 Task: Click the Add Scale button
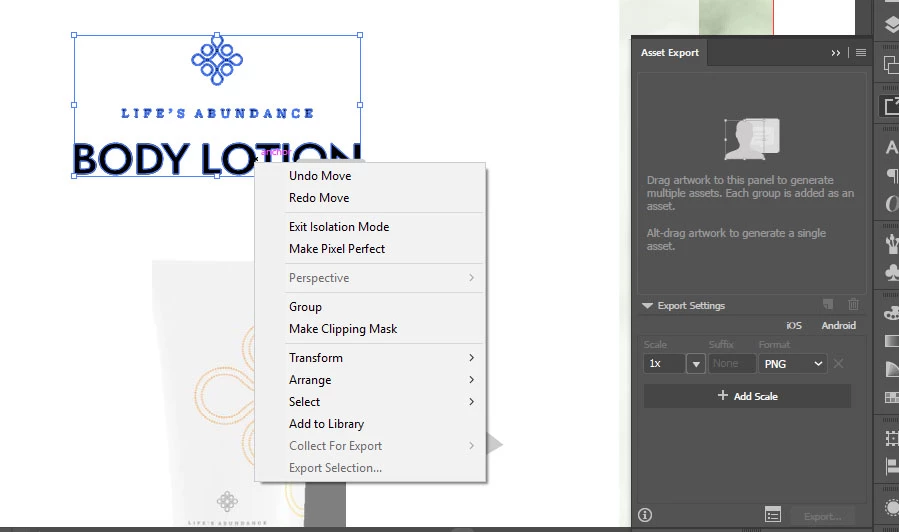748,396
